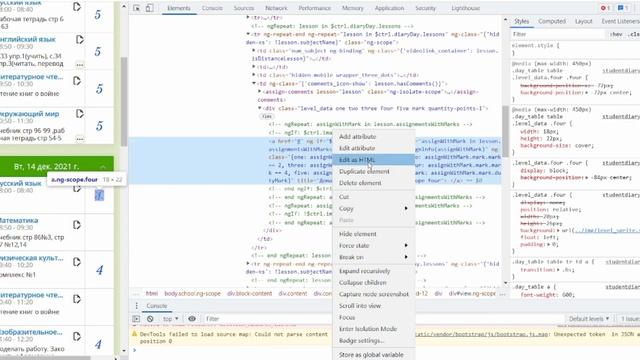Screen dimensions: 640x360
Task: Open the Break on submenu
Action: [x=373, y=257]
